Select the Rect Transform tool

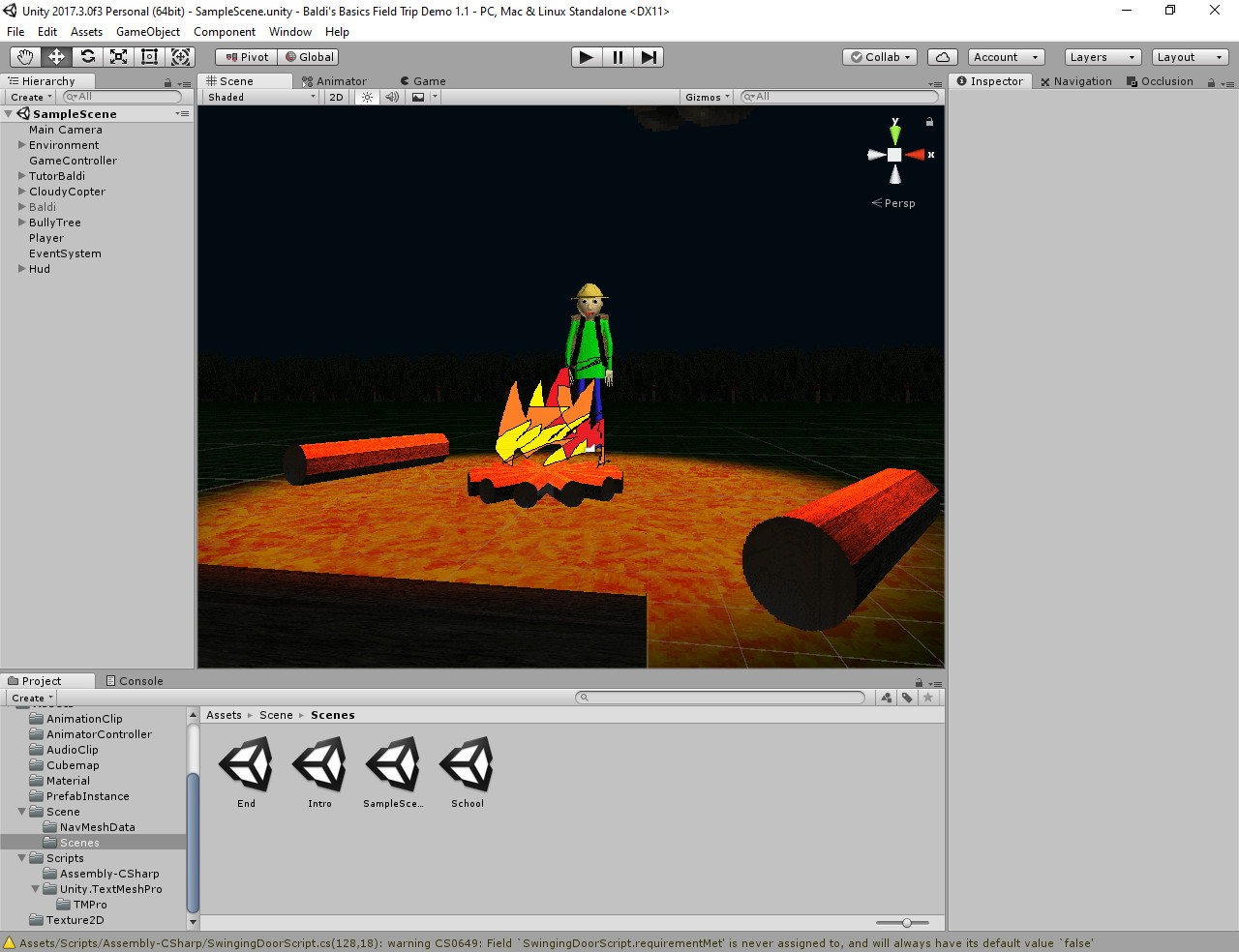pyautogui.click(x=149, y=56)
